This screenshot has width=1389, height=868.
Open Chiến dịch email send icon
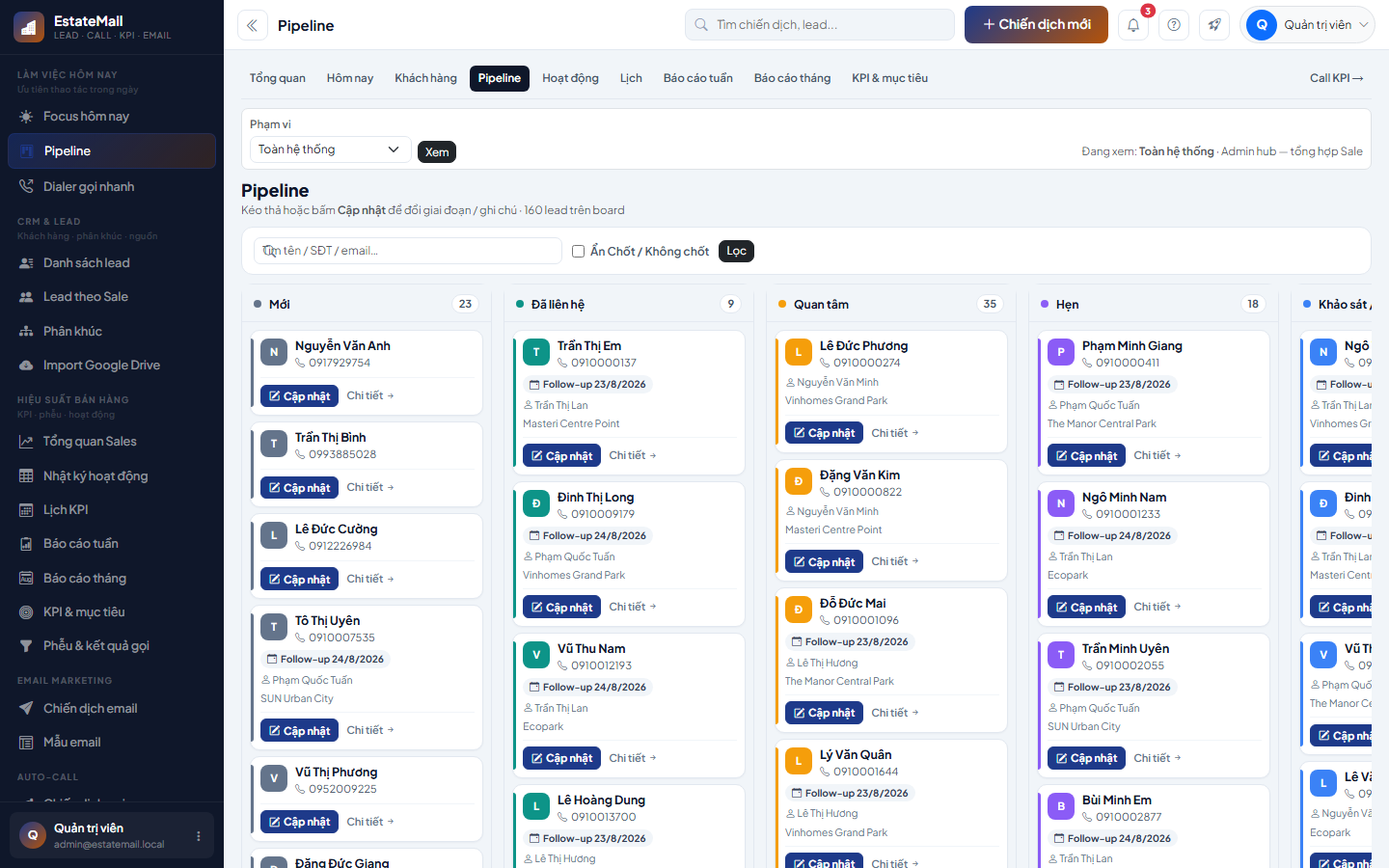26,709
